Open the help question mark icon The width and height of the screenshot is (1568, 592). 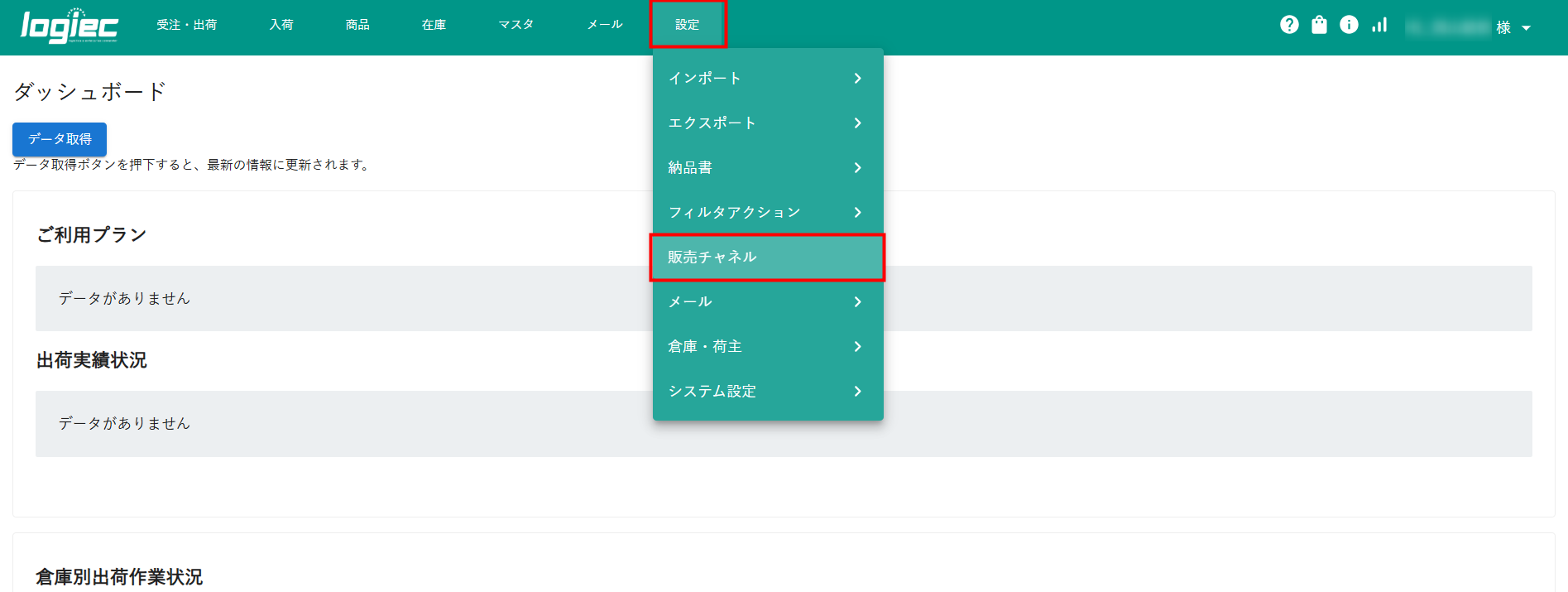(1289, 25)
